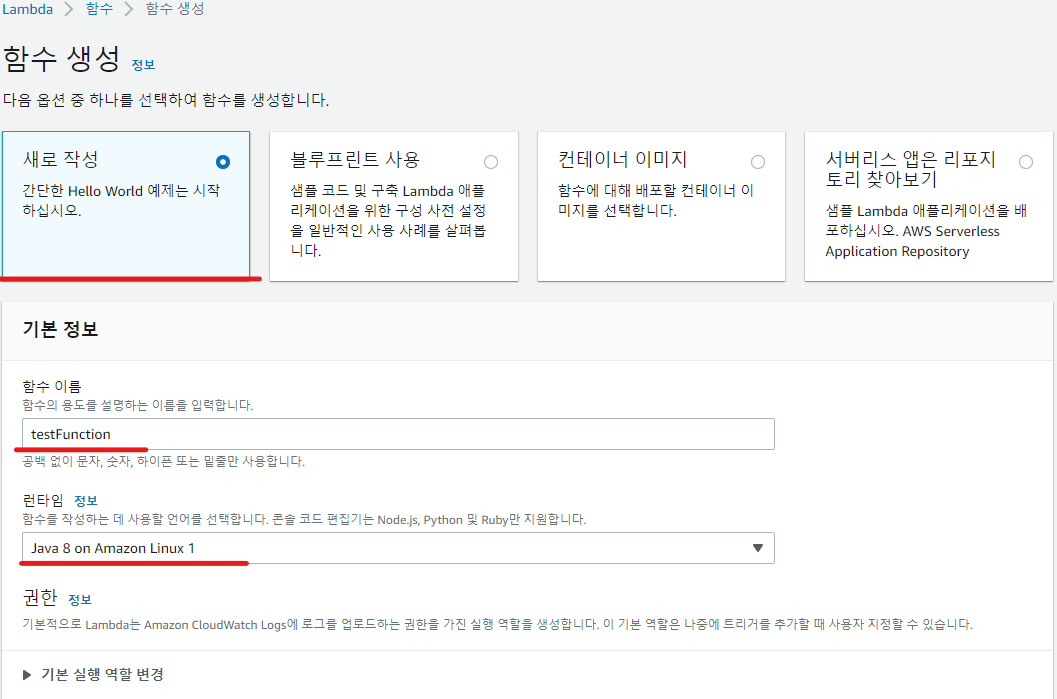This screenshot has width=1057, height=699.
Task: Click the 런타임 field label
Action: [42, 500]
